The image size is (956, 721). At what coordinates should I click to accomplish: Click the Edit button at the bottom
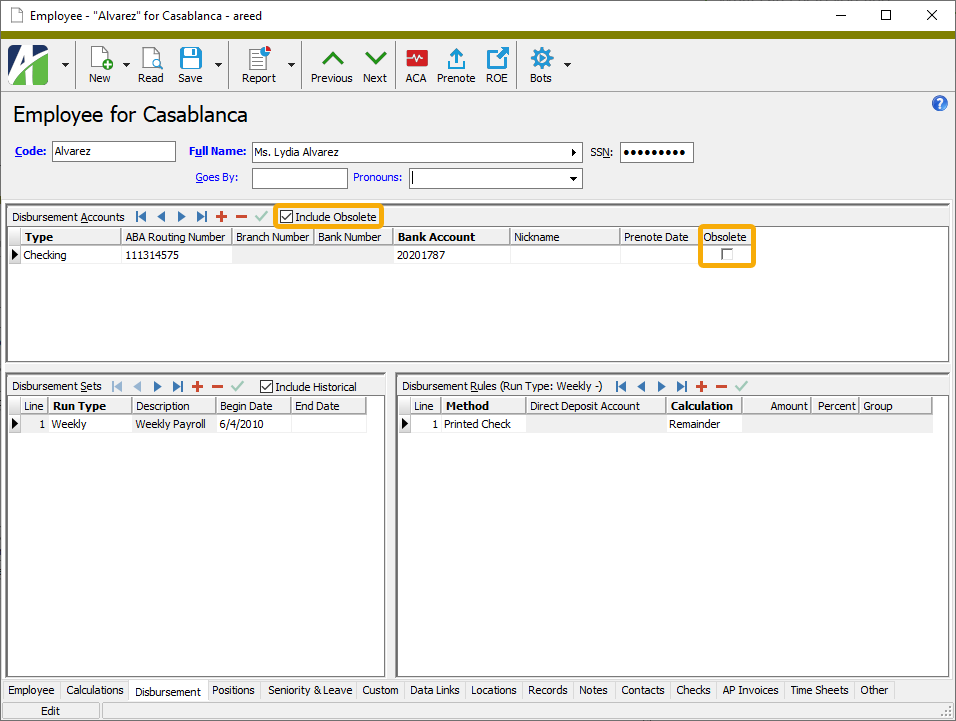(51, 710)
